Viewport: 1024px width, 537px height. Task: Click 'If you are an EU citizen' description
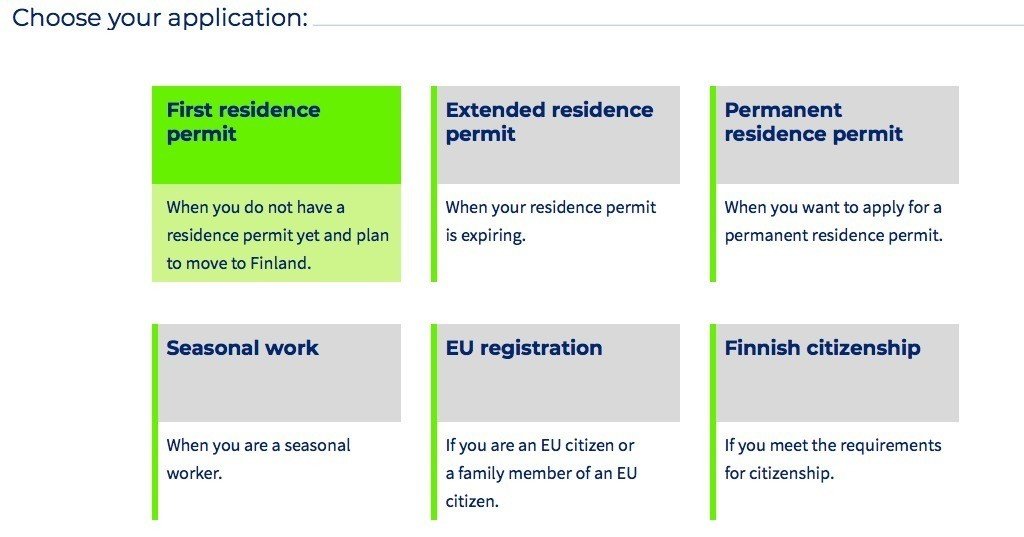pyautogui.click(x=541, y=473)
